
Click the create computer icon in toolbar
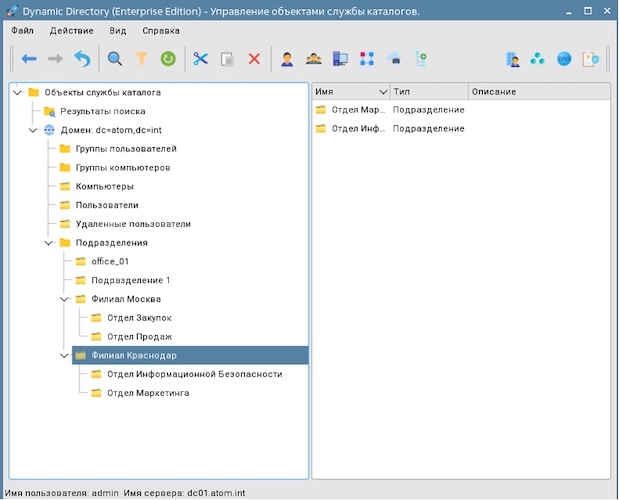pos(340,59)
